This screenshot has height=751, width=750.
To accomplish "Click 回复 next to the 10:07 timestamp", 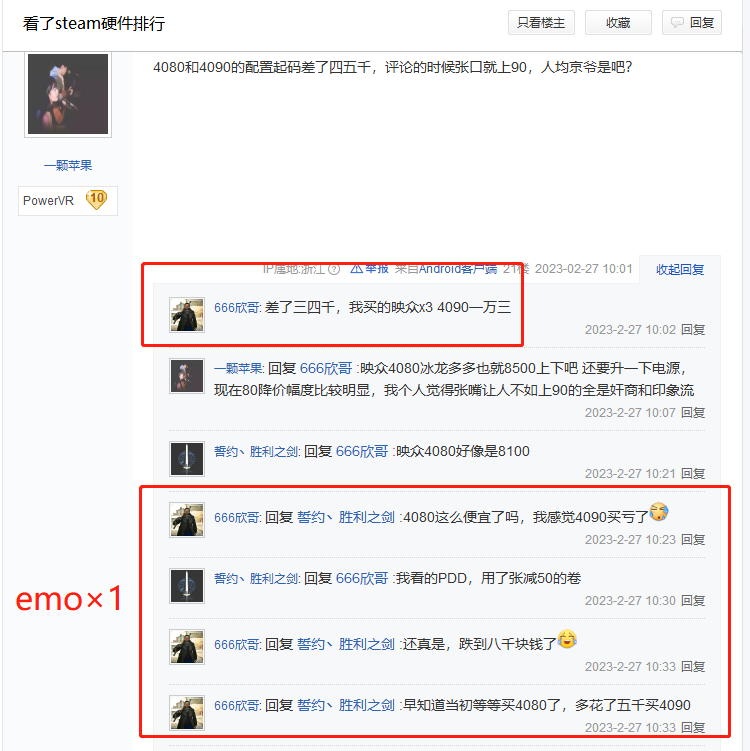I will pos(693,413).
